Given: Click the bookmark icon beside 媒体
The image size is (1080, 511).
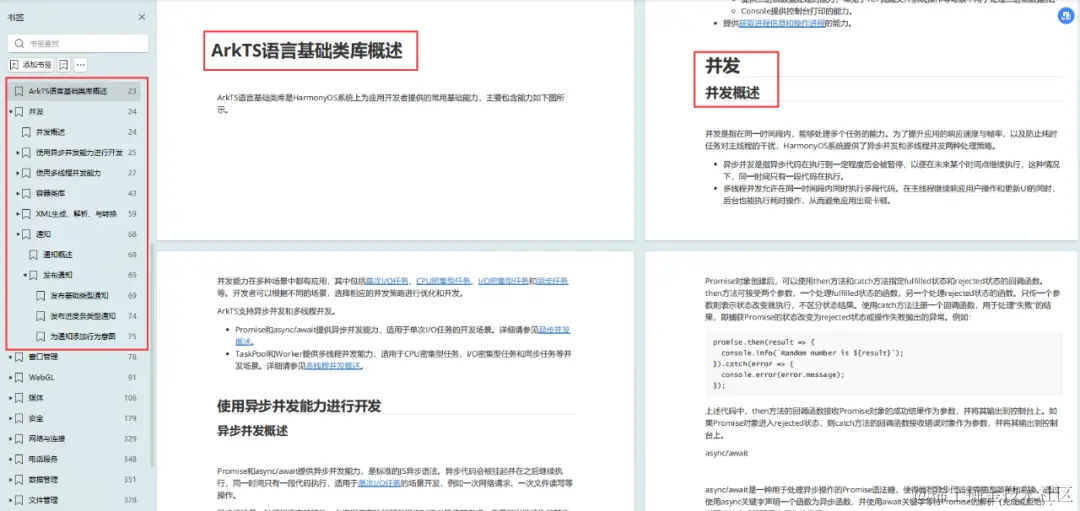Looking at the screenshot, I should [19, 398].
